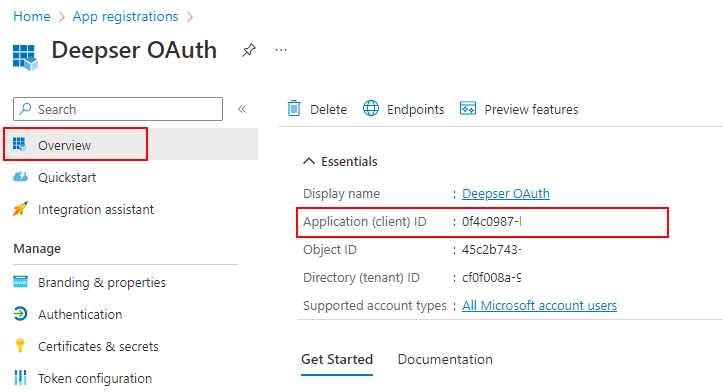Pin the Deepser OAuth page
Viewport: 723px width, 392px height.
(x=249, y=50)
